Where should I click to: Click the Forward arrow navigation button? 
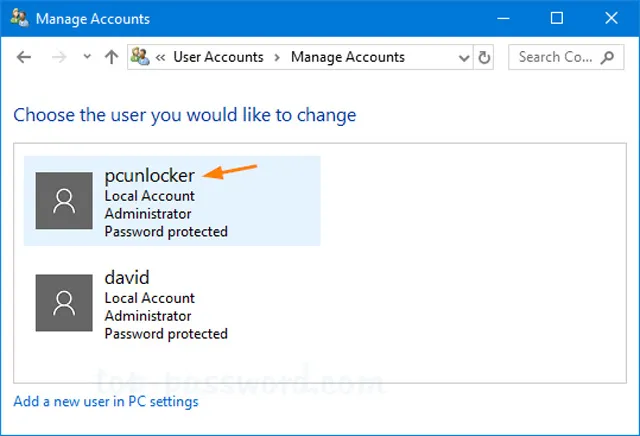59,57
